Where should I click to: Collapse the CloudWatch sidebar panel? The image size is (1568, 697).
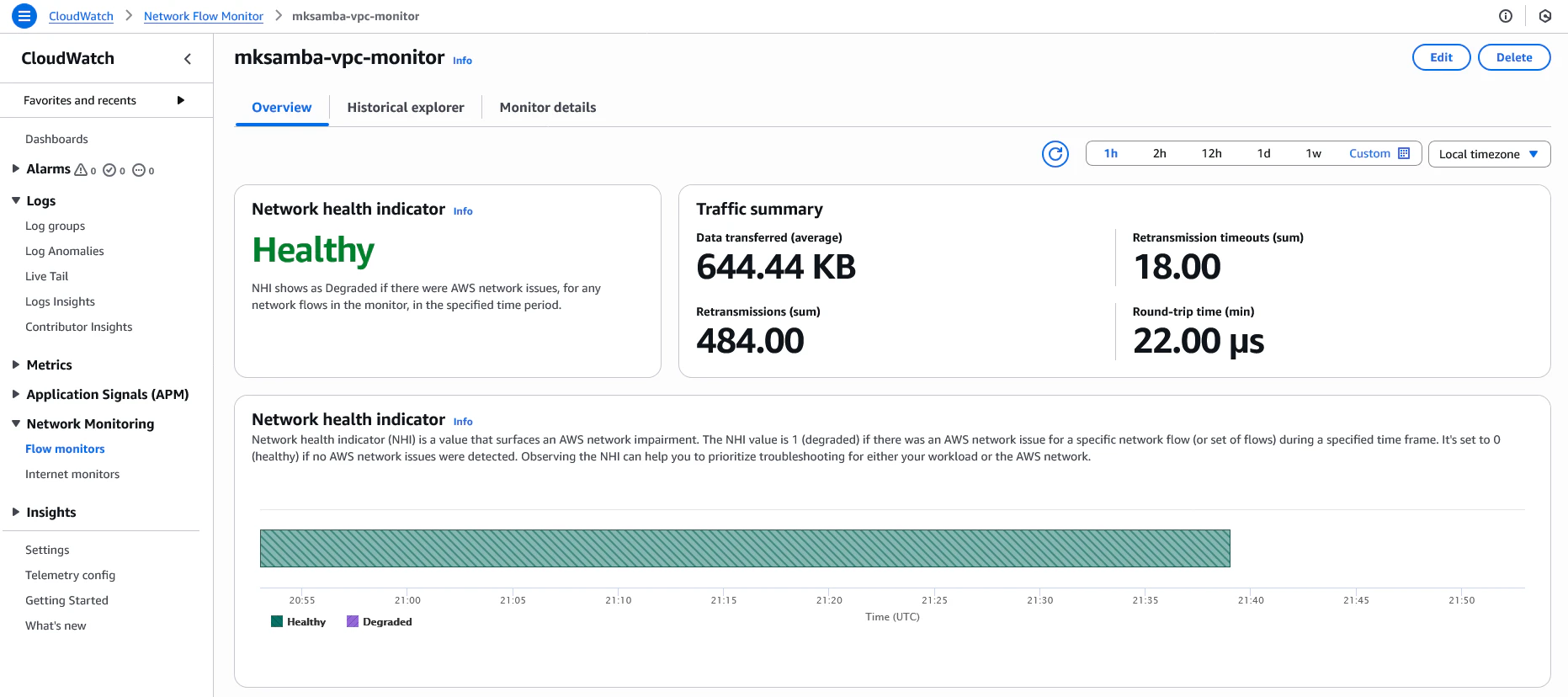pyautogui.click(x=188, y=59)
